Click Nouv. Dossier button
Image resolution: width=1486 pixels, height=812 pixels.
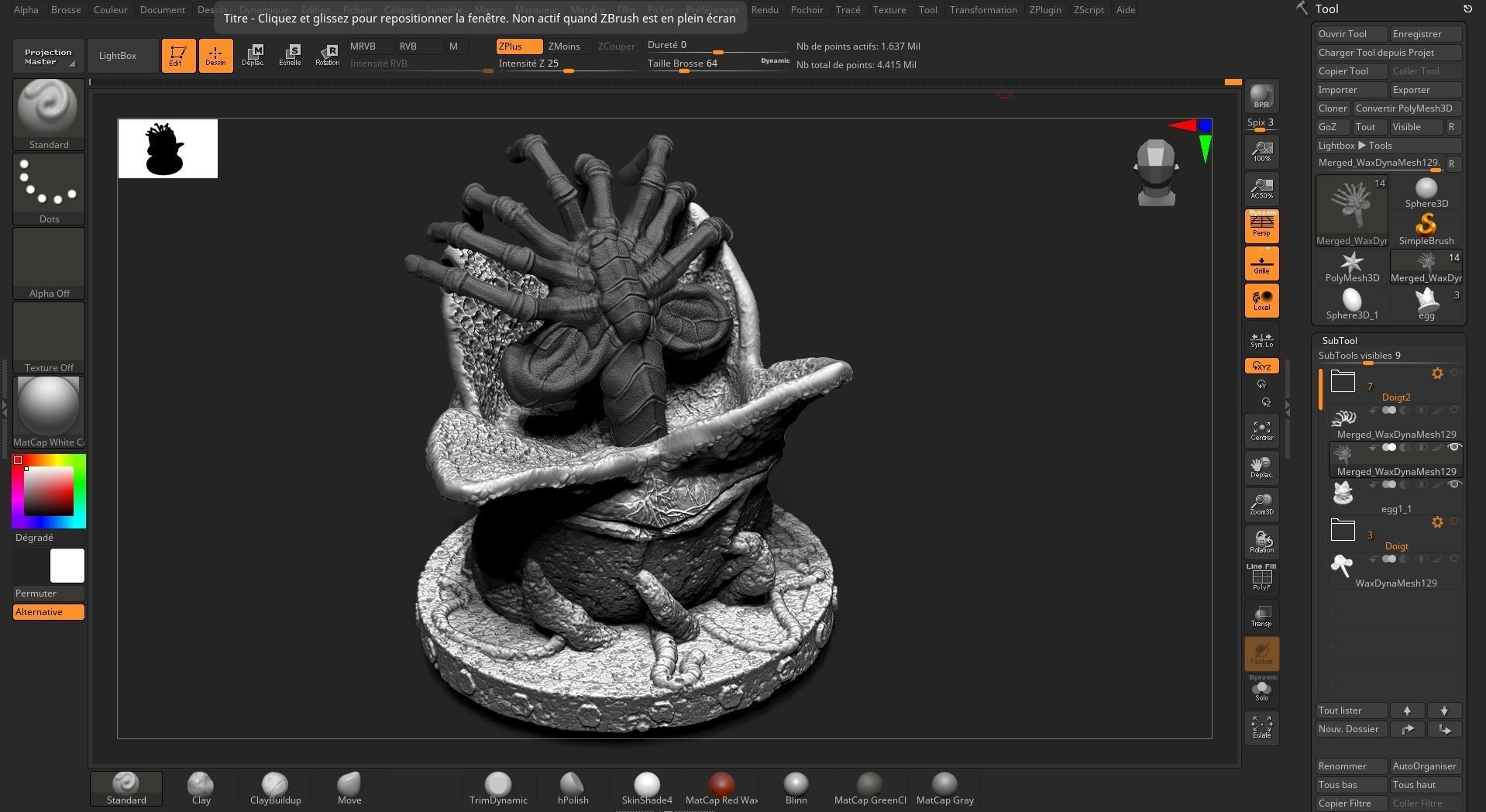1351,729
